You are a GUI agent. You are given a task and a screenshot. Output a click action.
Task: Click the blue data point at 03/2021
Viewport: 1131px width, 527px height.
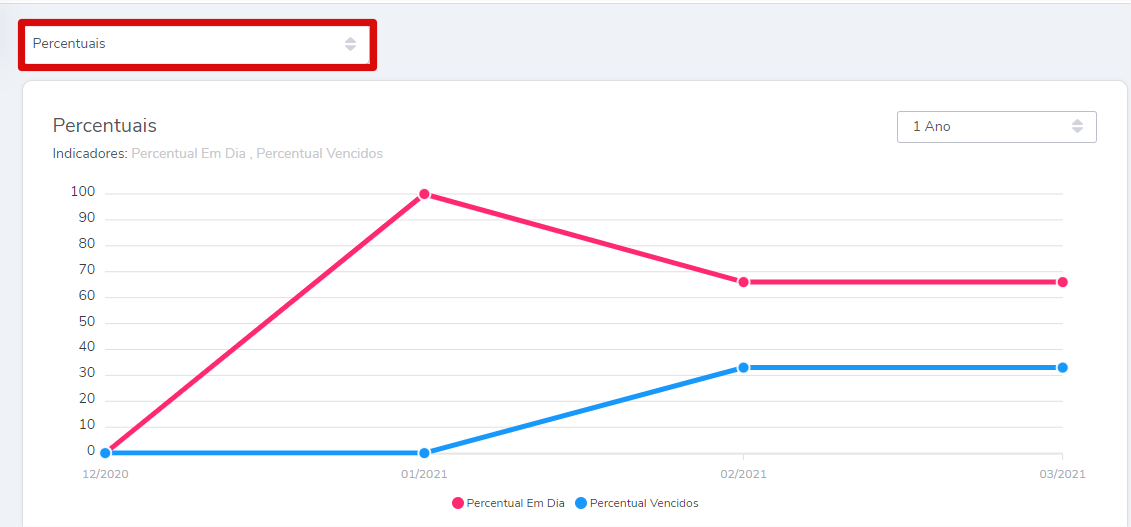pyautogui.click(x=1062, y=368)
